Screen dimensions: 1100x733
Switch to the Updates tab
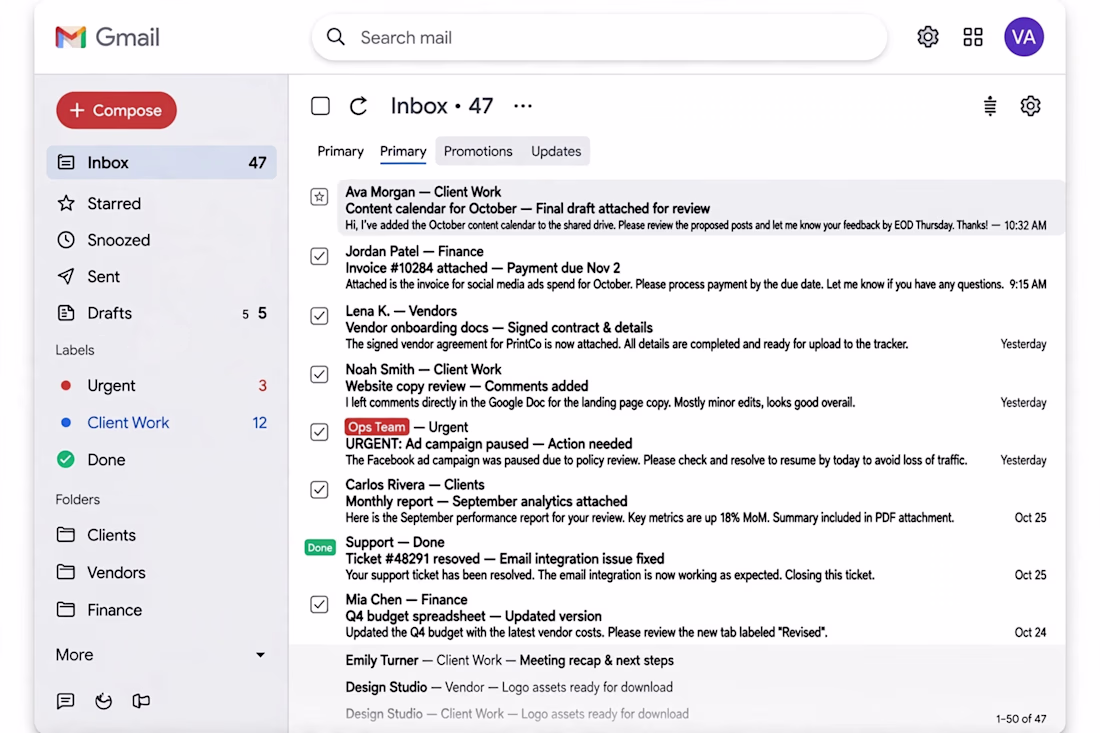(556, 152)
